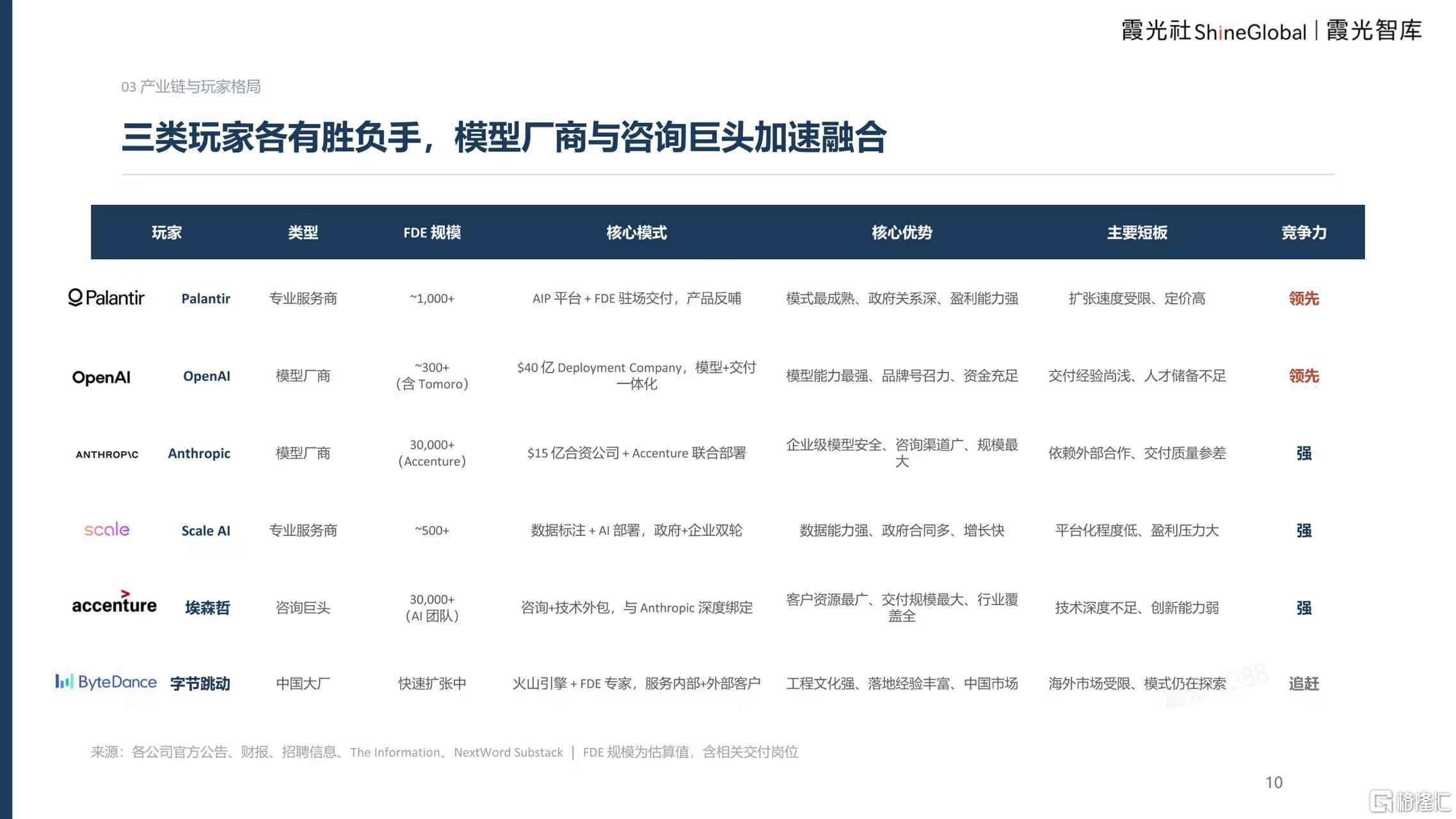Click the Palantir logo in first row
The image size is (1456, 819).
(106, 298)
